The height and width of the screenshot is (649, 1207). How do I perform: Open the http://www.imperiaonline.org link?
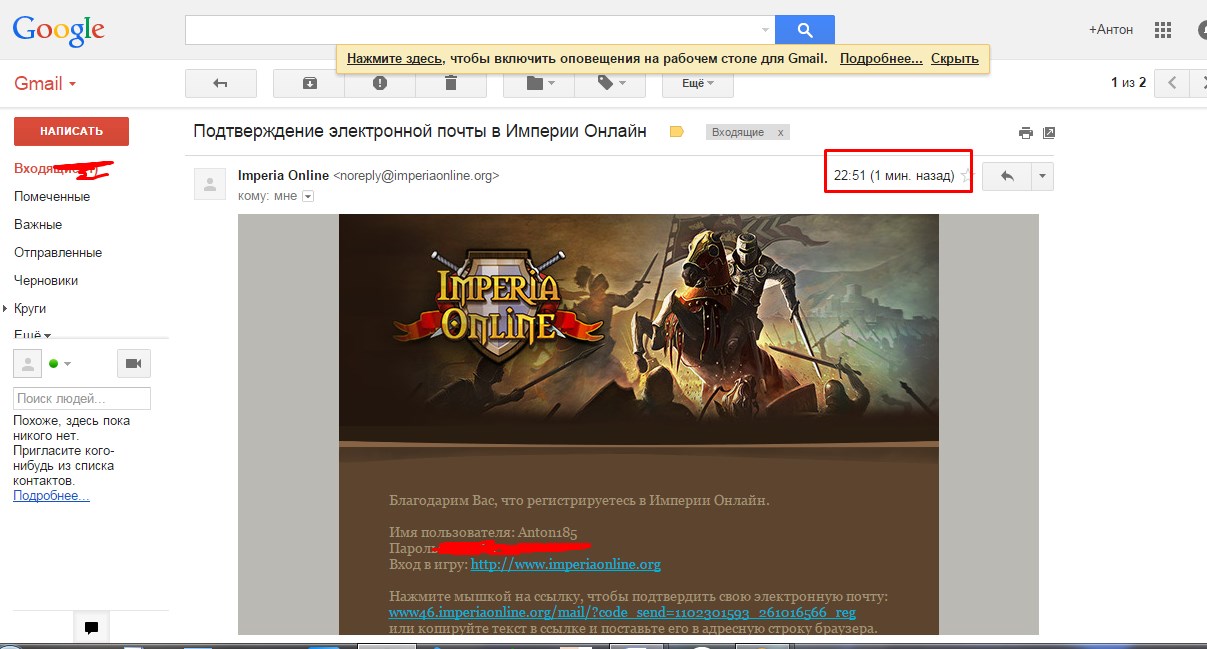pos(565,564)
